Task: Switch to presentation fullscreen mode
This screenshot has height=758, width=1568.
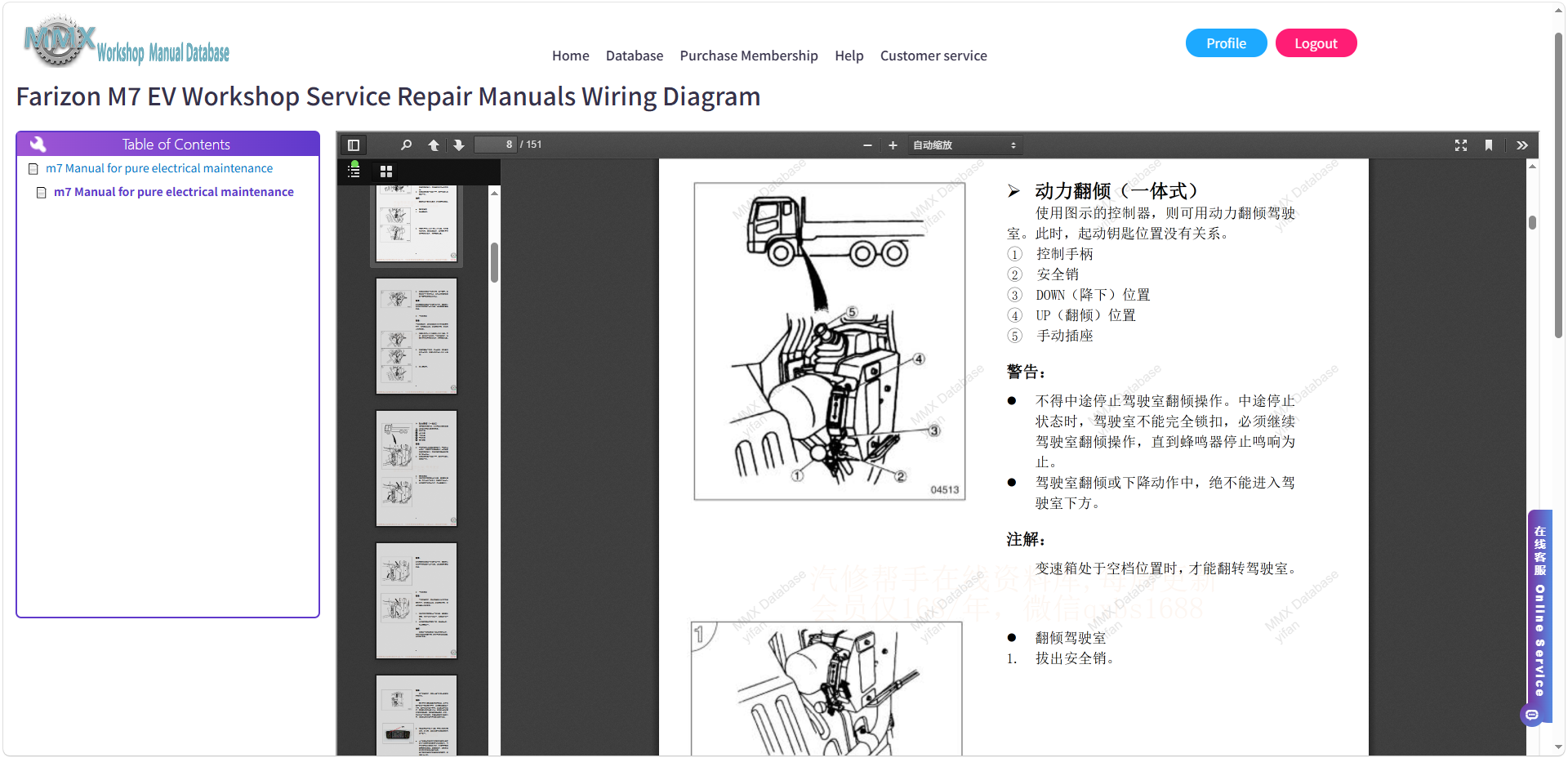Action: (1461, 145)
